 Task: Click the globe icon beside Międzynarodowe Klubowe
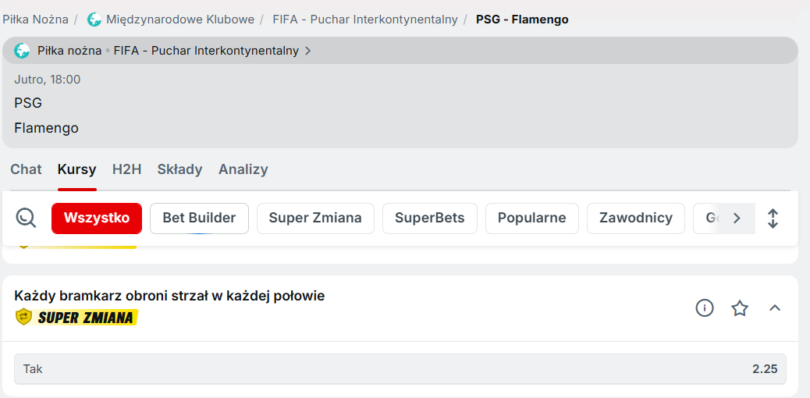[x=94, y=20]
